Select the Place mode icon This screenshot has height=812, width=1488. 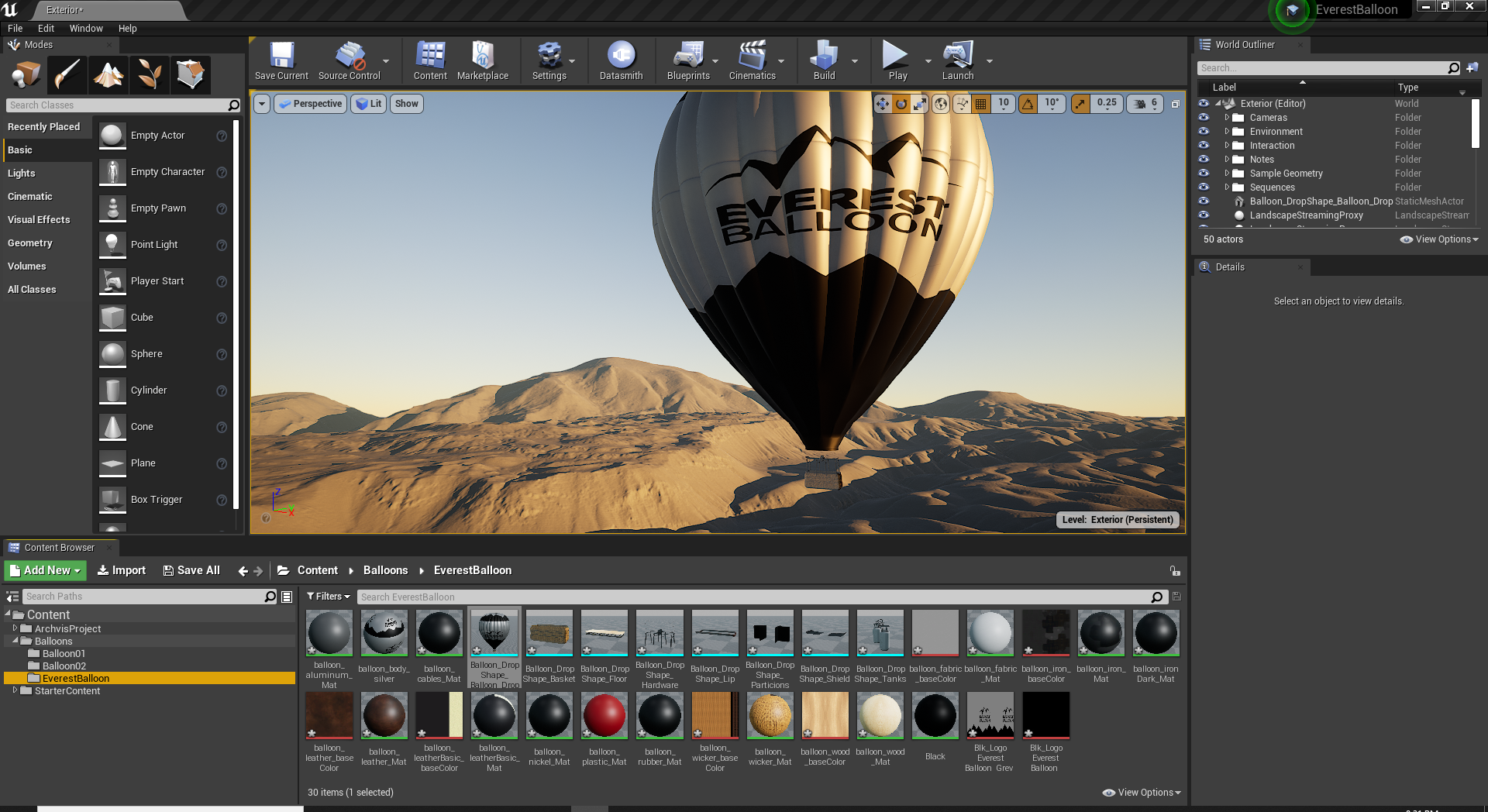pyautogui.click(x=26, y=74)
